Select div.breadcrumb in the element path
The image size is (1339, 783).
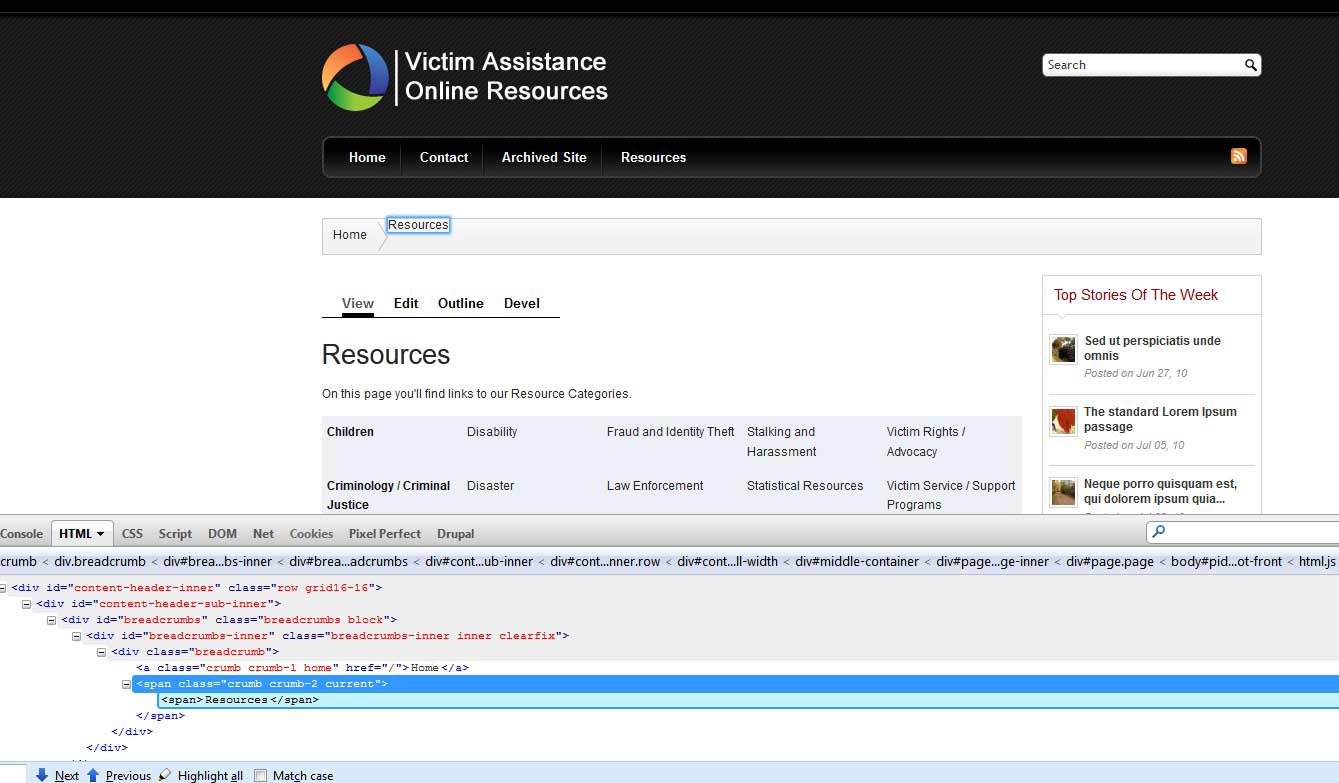coord(100,562)
